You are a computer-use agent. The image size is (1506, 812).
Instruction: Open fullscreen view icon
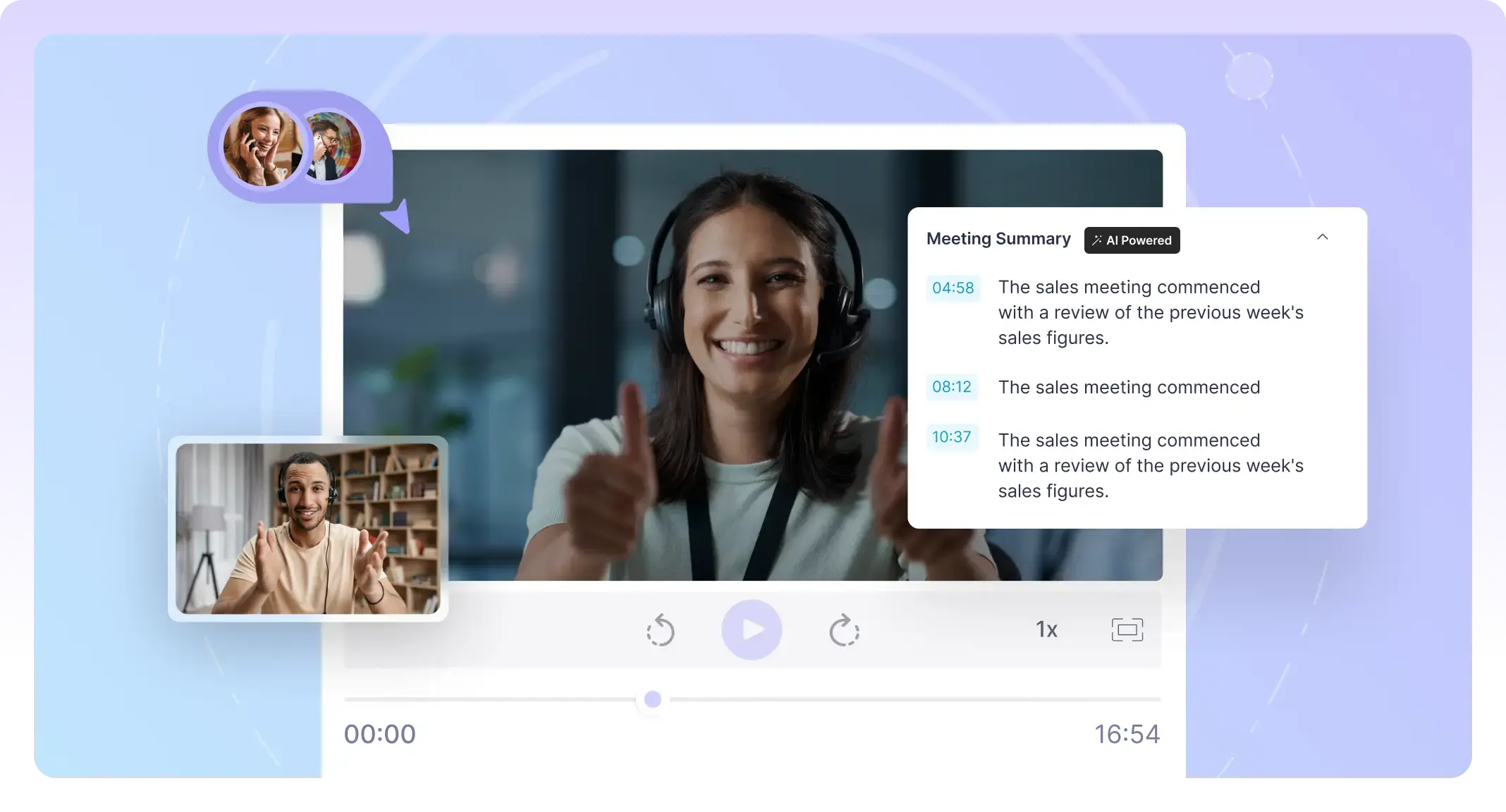1127,629
